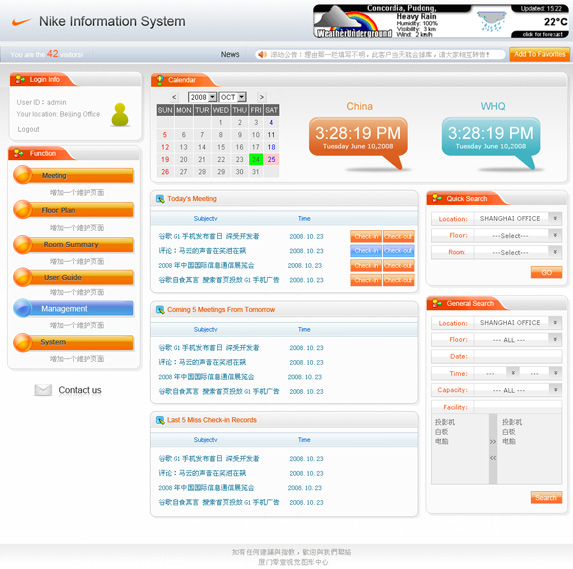The height and width of the screenshot is (569, 573).
Task: Open the System function menu
Action: [73, 342]
